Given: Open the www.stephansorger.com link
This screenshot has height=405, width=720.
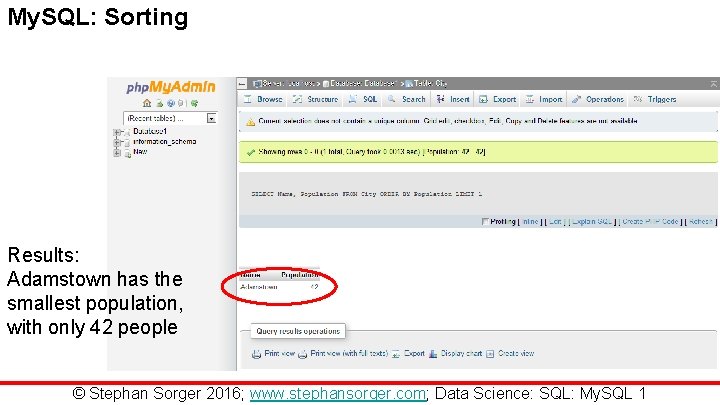Looking at the screenshot, I should point(338,394).
